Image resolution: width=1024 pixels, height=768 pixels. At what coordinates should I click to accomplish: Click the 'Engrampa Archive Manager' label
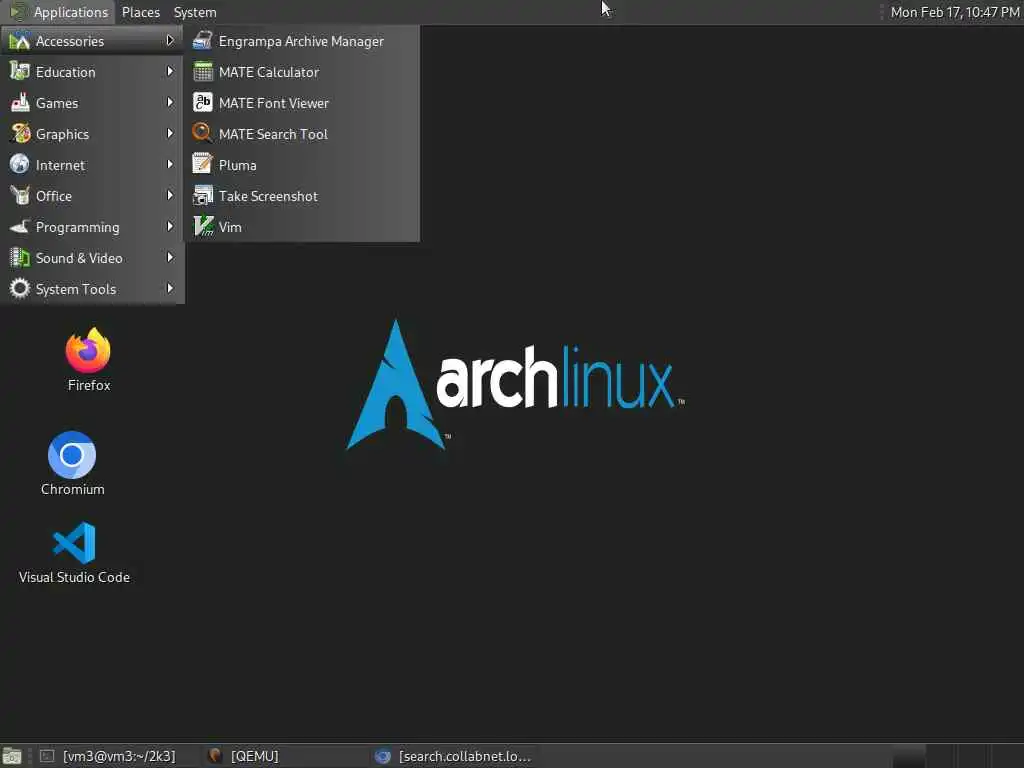[301, 41]
